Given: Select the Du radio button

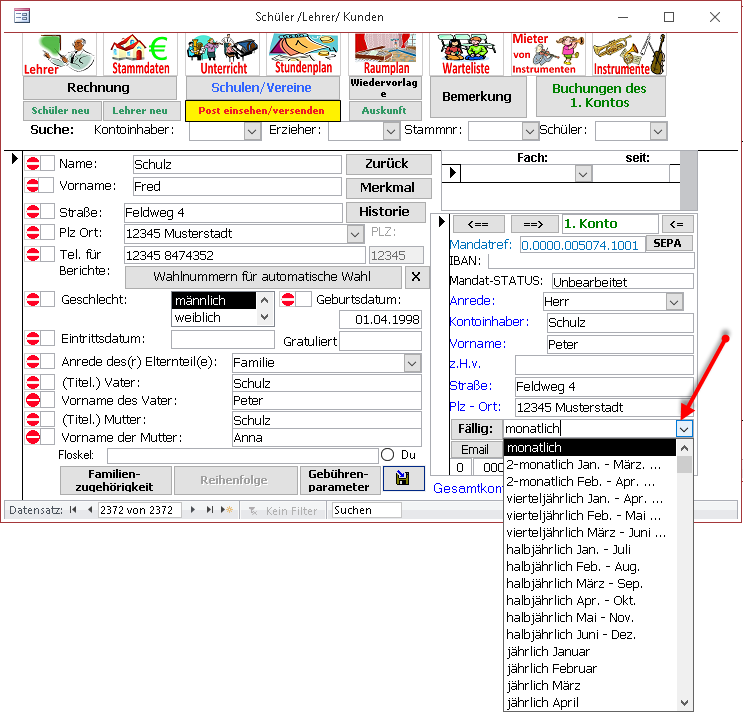Looking at the screenshot, I should (388, 455).
